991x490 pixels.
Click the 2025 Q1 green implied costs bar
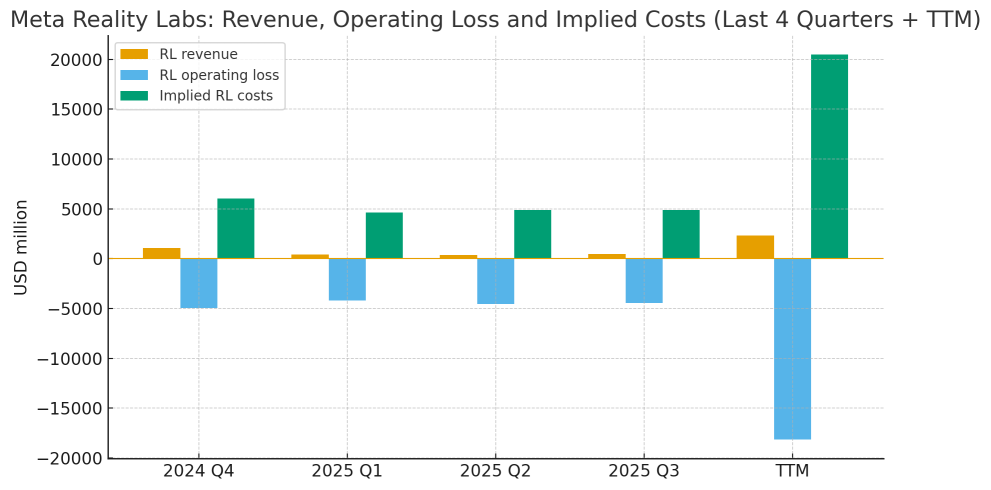[384, 235]
